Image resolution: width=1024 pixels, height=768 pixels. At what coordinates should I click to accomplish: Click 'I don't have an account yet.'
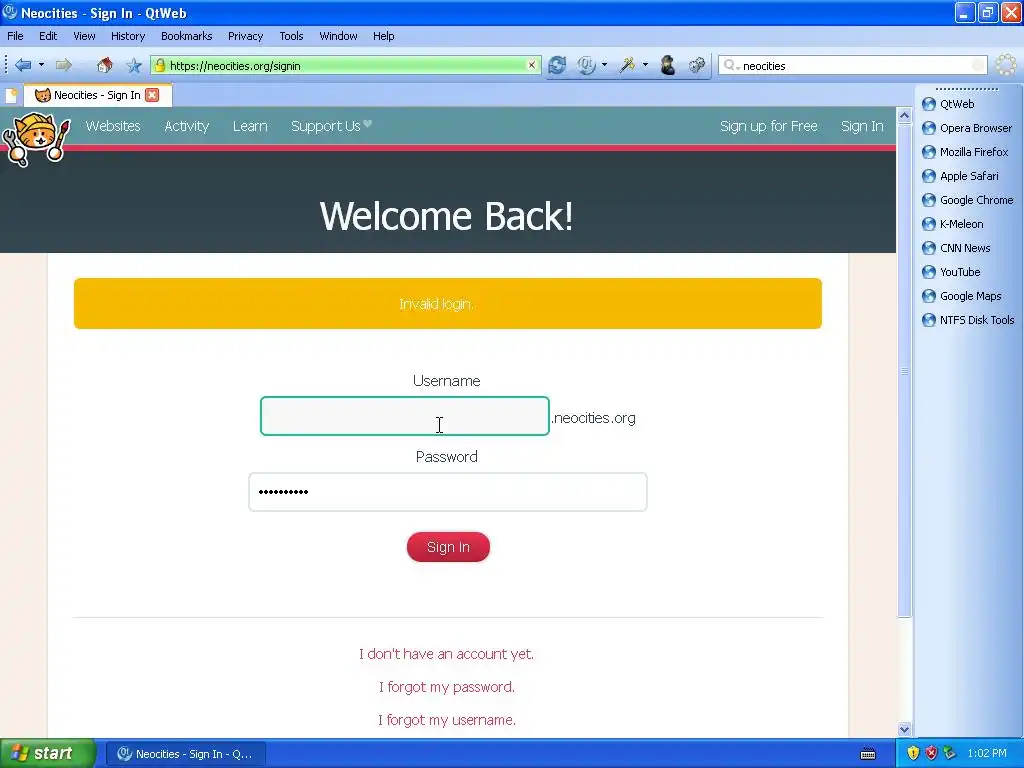[447, 654]
